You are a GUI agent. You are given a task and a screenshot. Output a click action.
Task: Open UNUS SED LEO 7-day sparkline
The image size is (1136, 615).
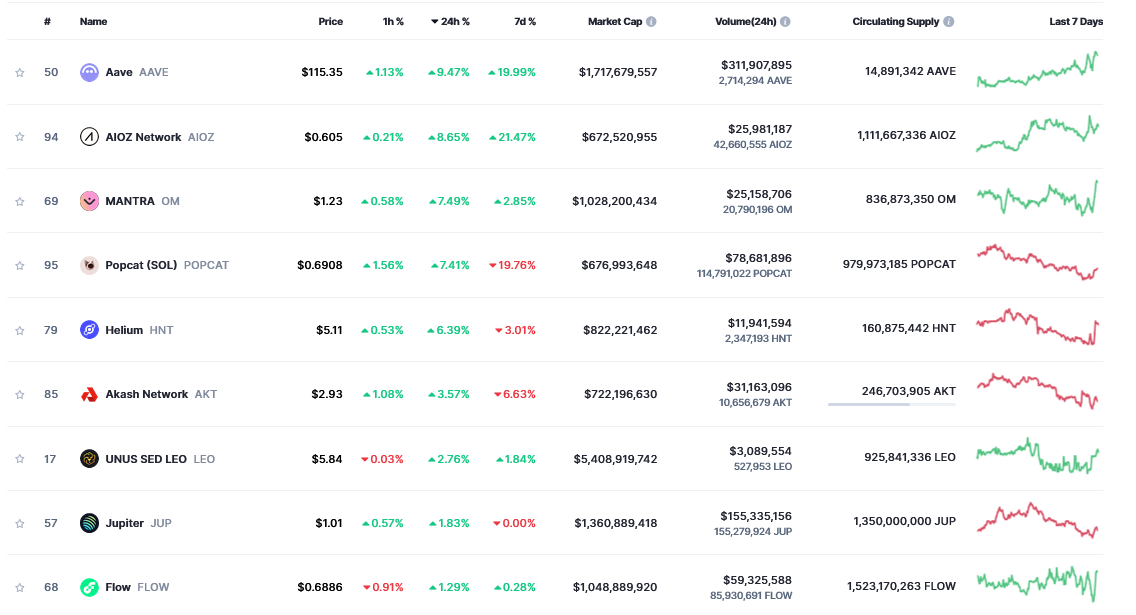coord(1037,456)
